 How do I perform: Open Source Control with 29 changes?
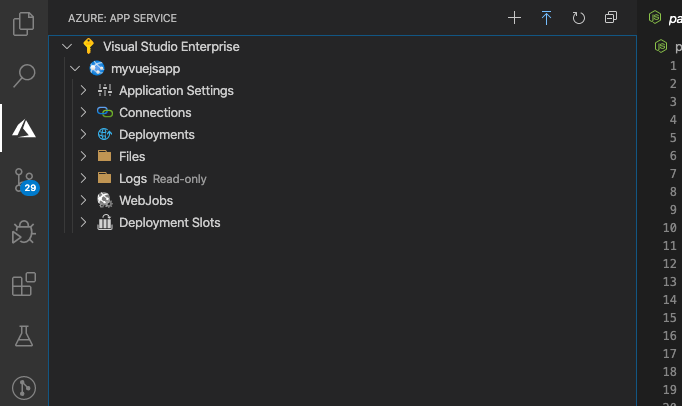tap(25, 181)
